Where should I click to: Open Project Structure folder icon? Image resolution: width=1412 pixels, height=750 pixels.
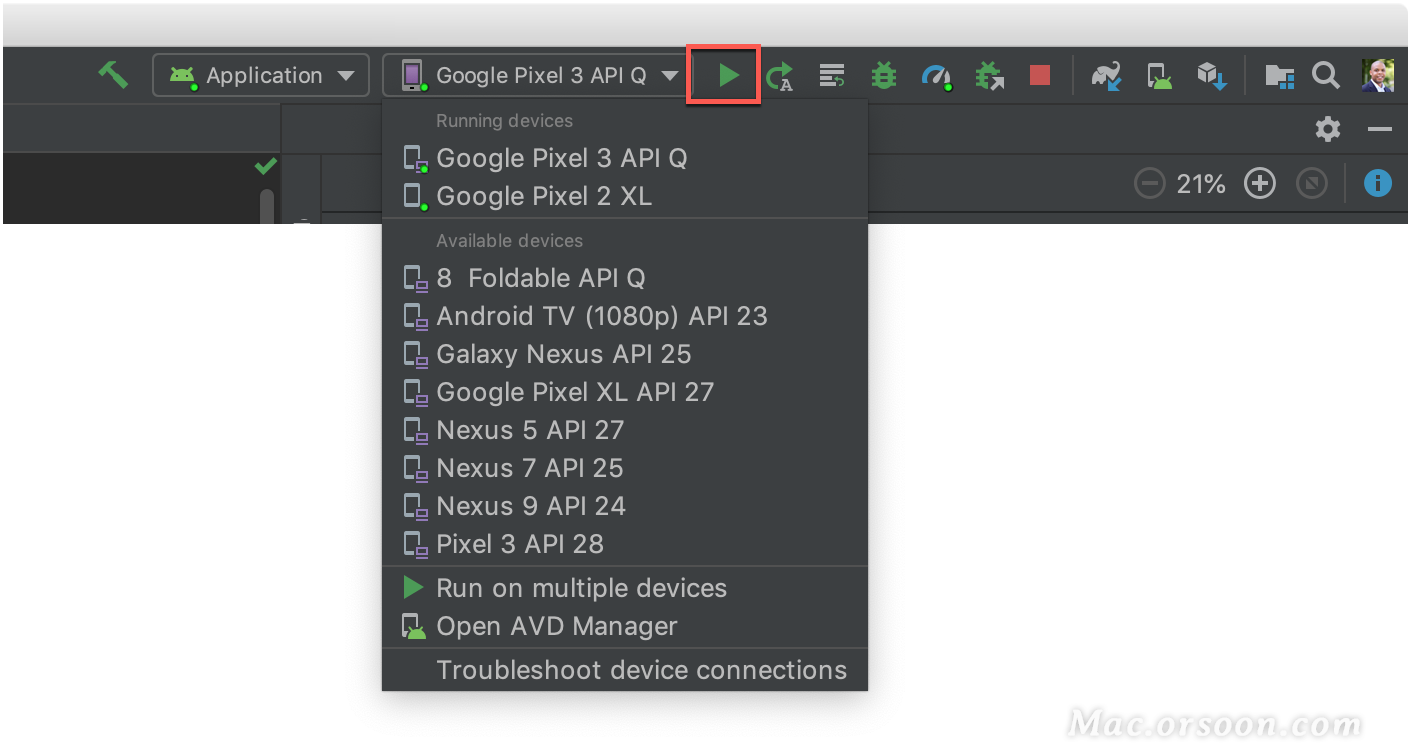[x=1280, y=77]
